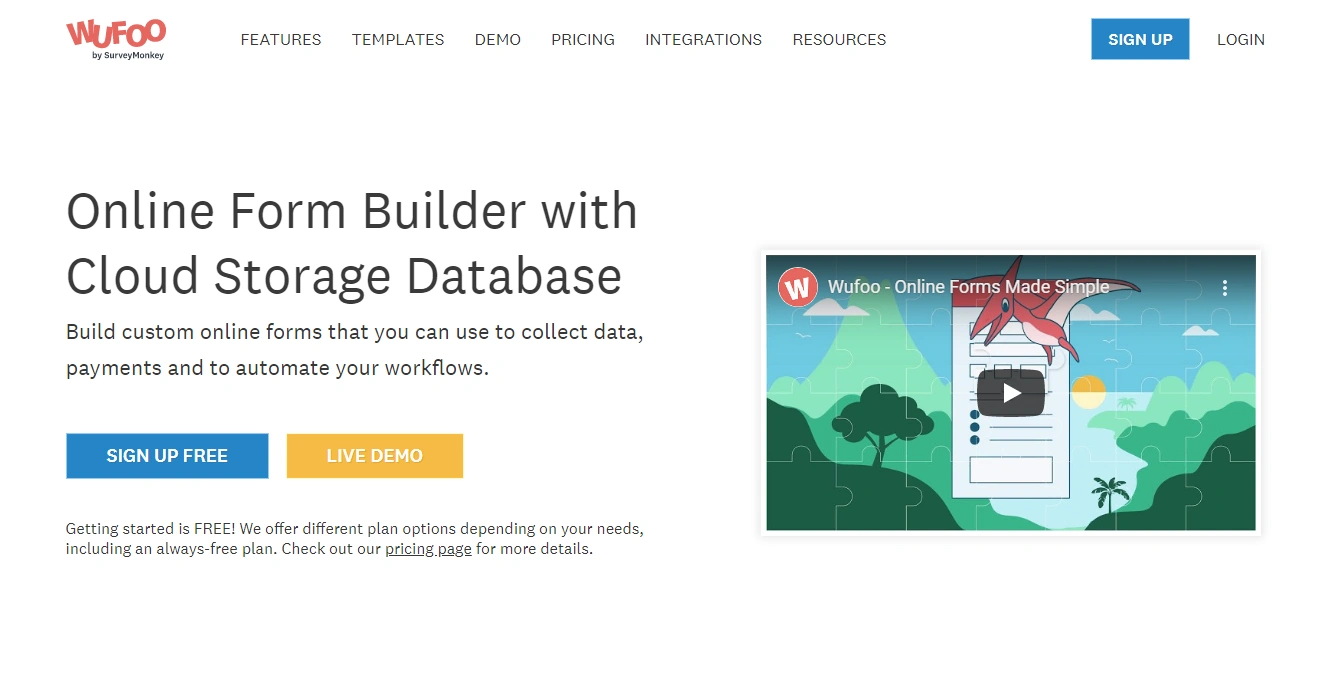Click LOGIN in the top right
This screenshot has width=1328, height=694.
1240,40
